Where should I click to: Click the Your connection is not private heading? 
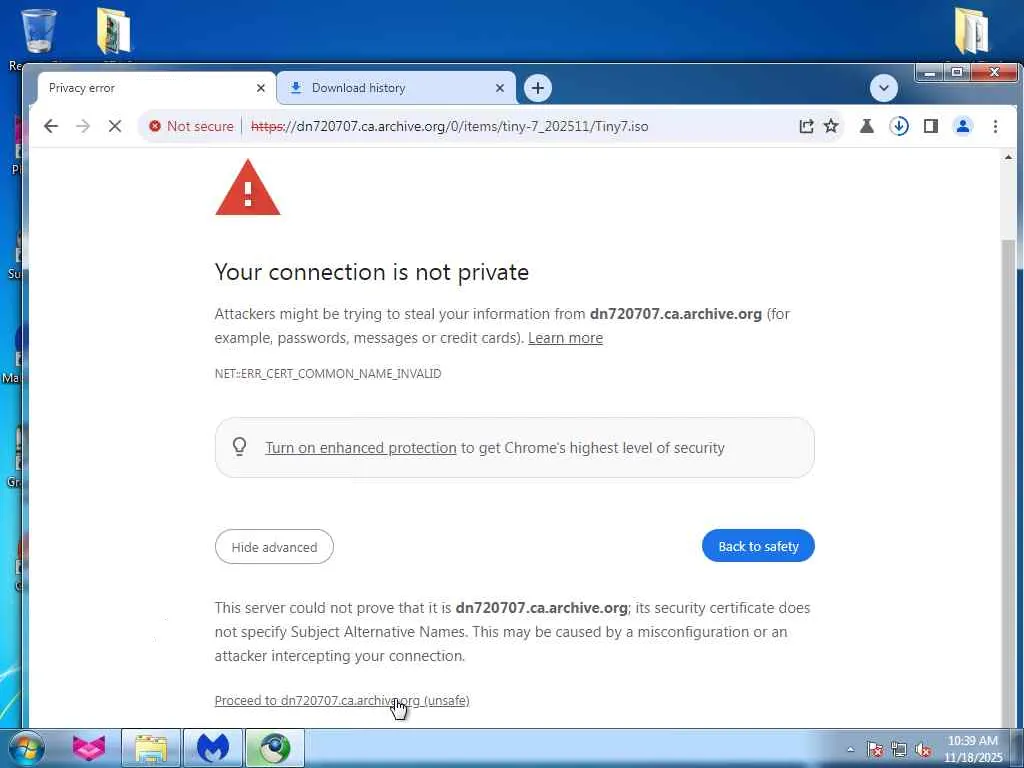tap(372, 272)
